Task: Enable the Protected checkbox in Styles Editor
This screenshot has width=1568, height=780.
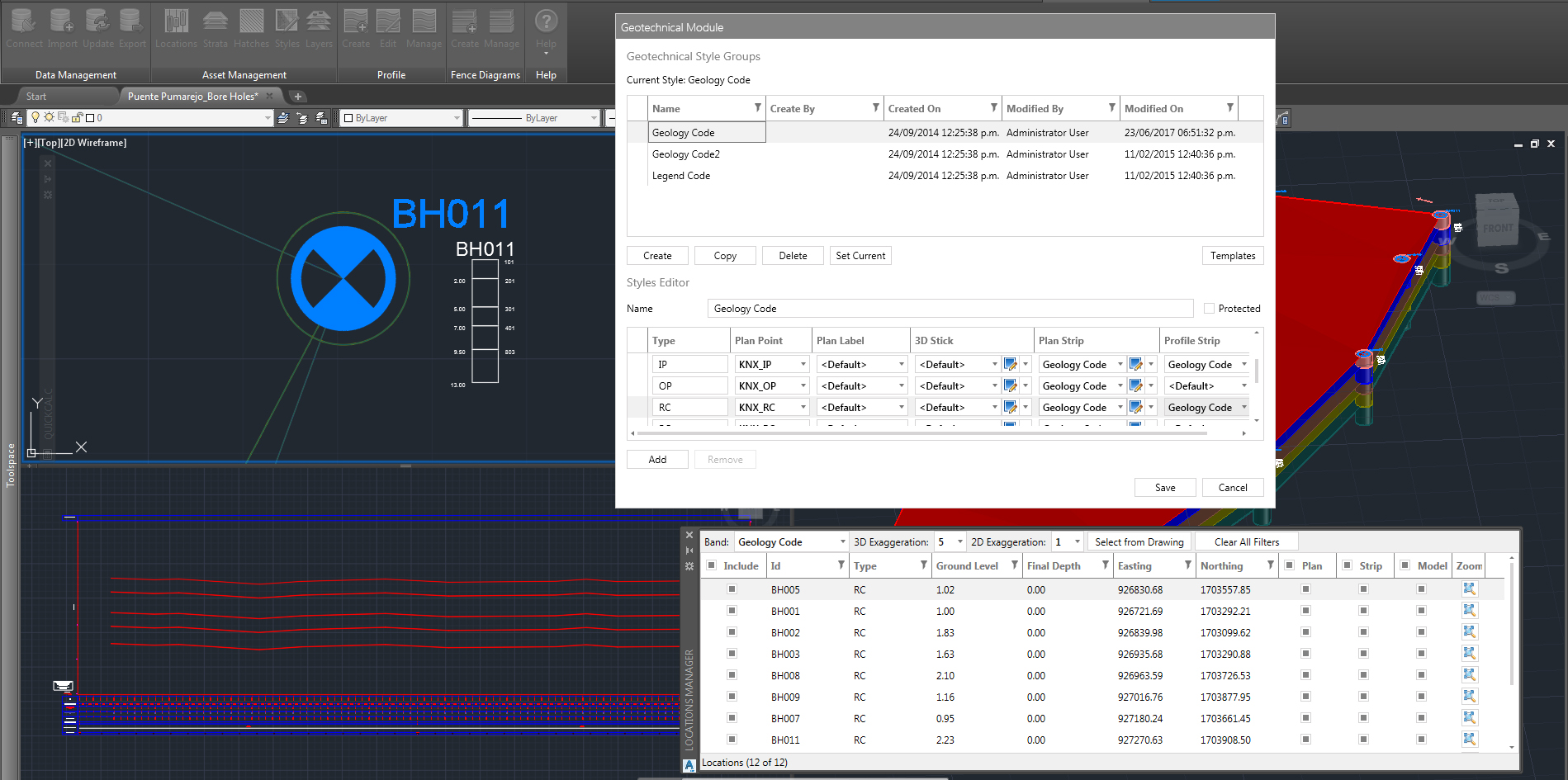Action: click(1208, 308)
